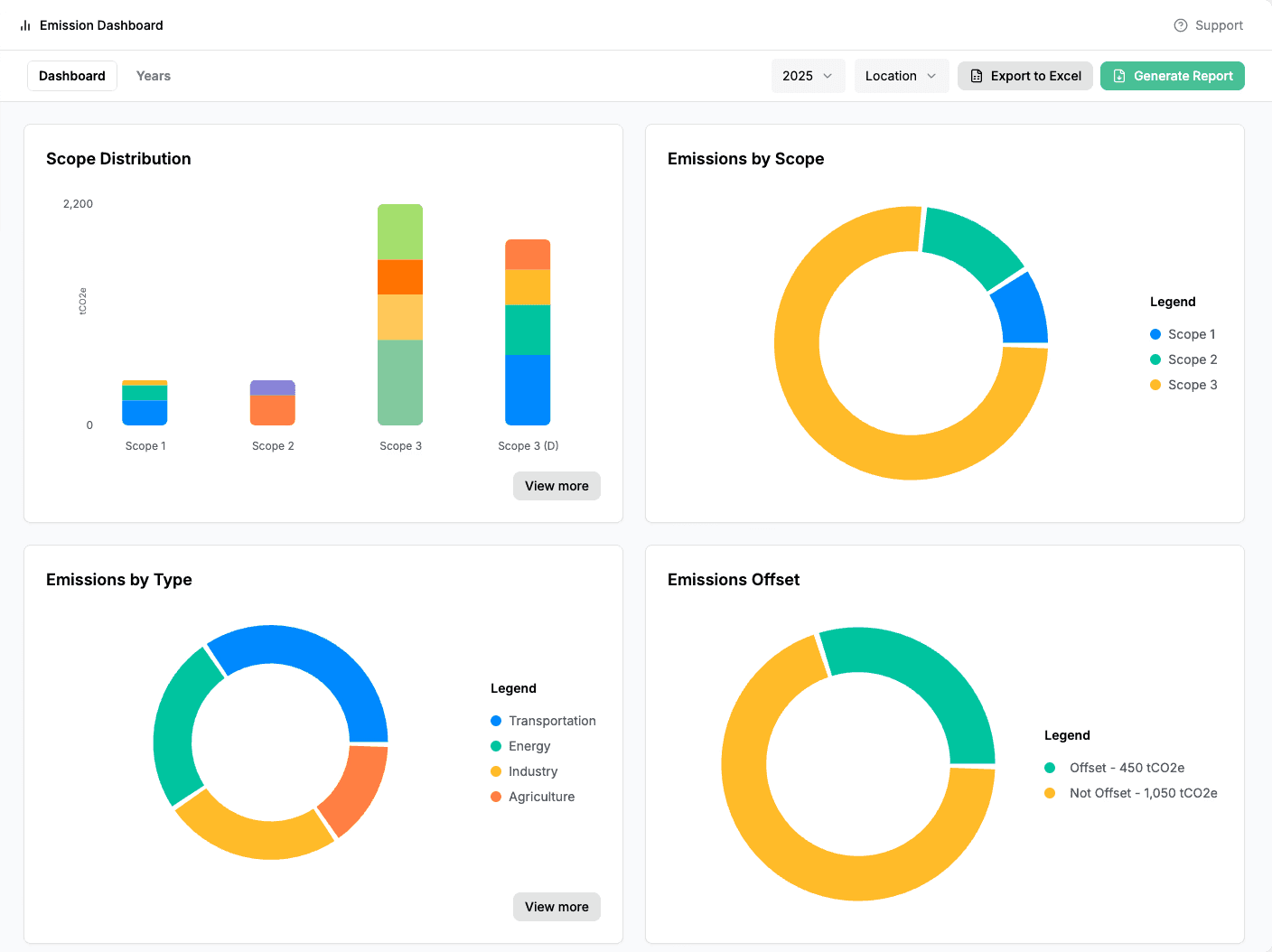Click the Scope 3 yellow legend dot
Viewport: 1272px width, 952px height.
tap(1155, 385)
